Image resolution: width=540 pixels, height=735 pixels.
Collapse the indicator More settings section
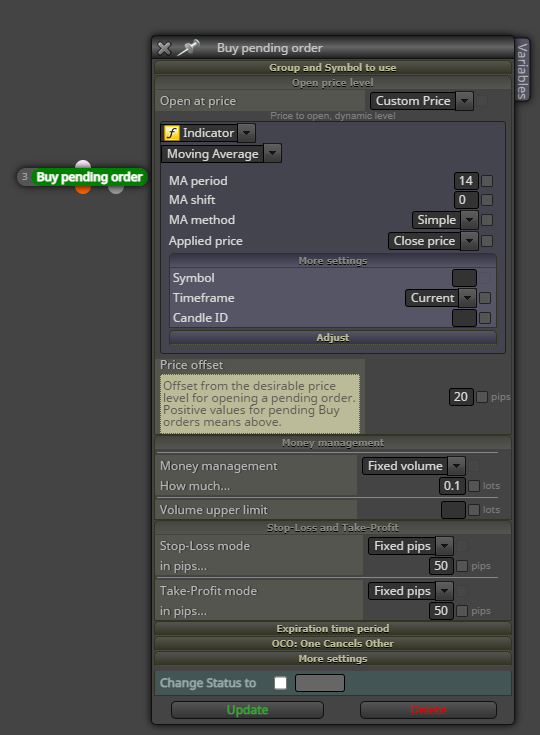click(333, 261)
